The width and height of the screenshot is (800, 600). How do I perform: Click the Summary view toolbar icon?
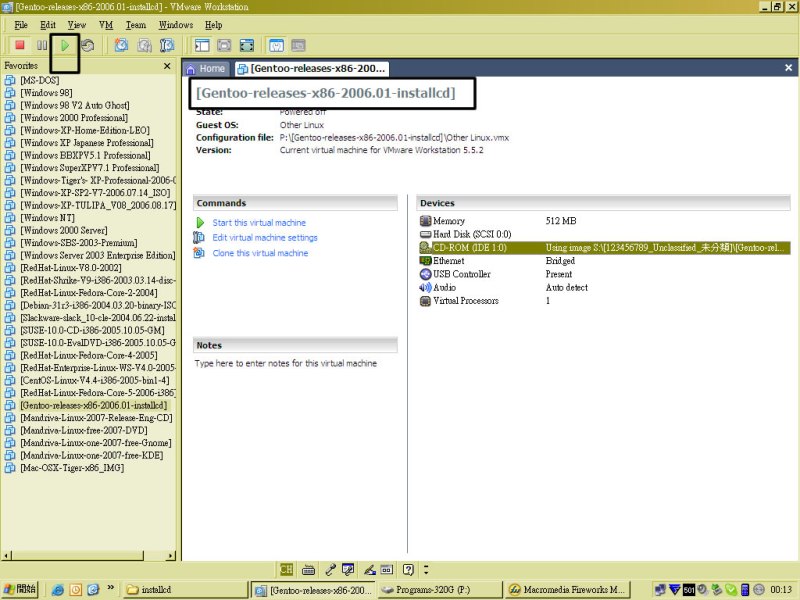click(x=276, y=45)
